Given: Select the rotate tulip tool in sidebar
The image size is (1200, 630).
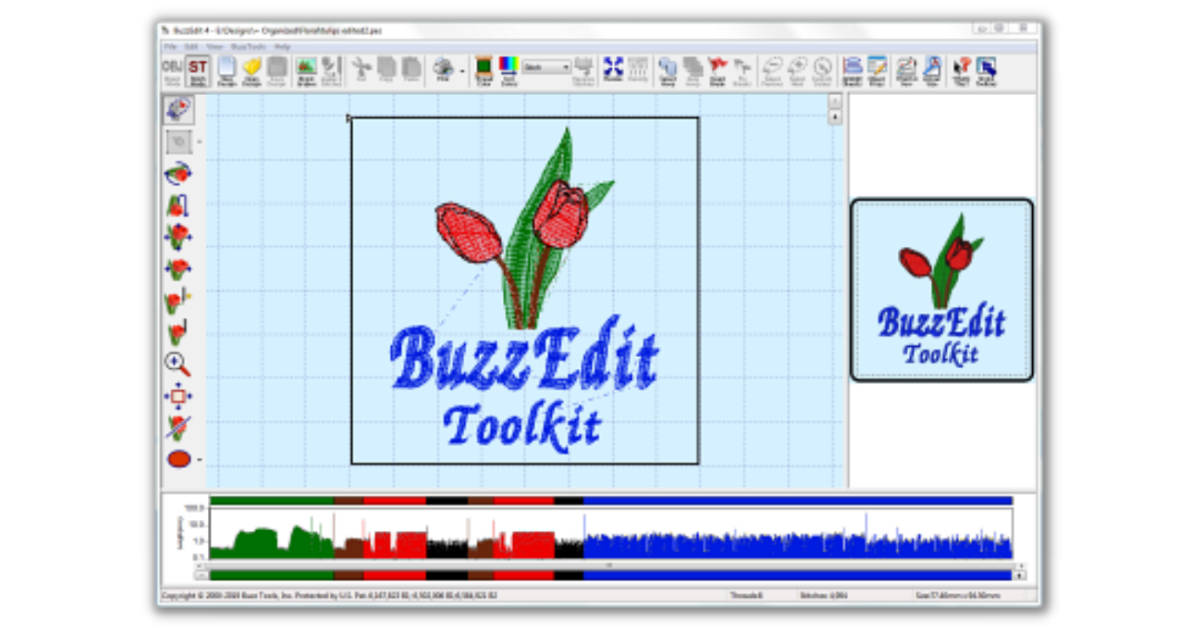Looking at the screenshot, I should (x=178, y=173).
